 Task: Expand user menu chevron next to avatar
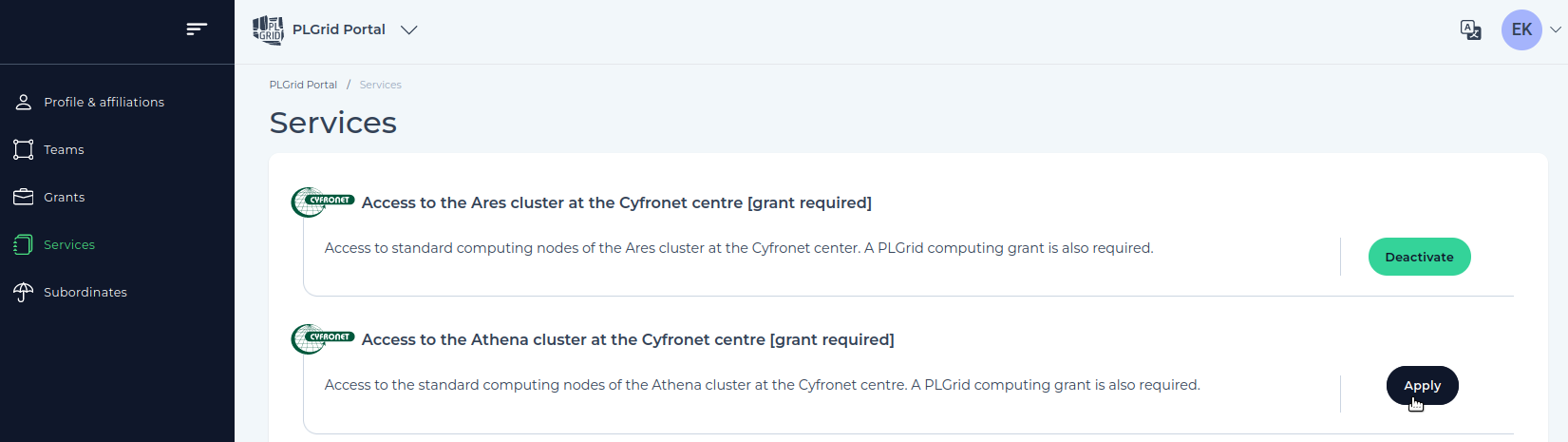[x=1556, y=29]
